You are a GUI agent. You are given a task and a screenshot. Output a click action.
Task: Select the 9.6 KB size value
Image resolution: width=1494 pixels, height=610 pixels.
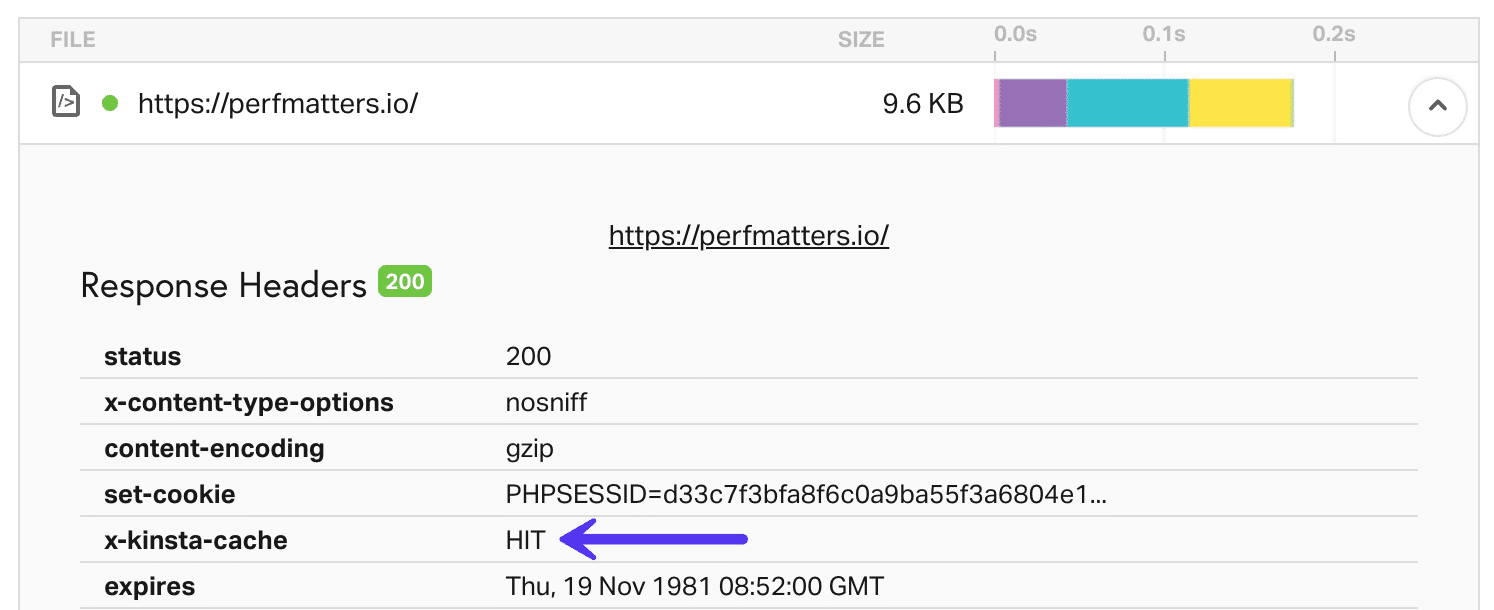click(921, 102)
